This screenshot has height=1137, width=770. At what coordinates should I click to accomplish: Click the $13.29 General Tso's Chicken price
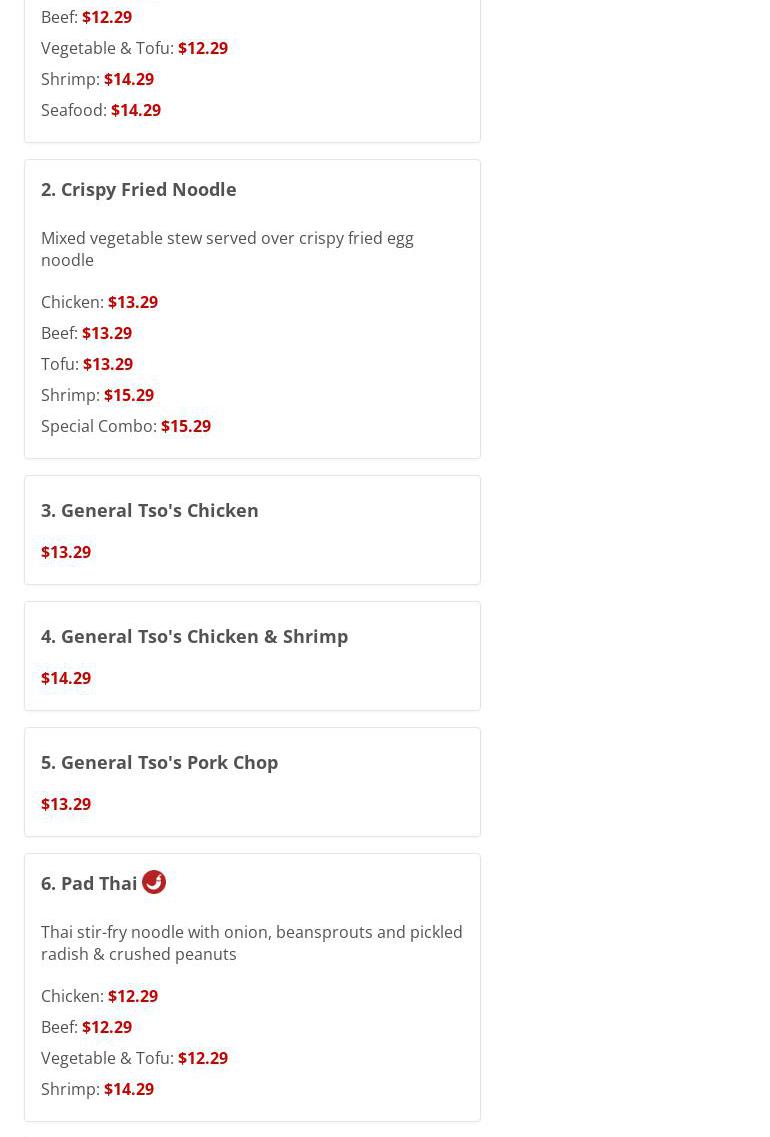(66, 552)
